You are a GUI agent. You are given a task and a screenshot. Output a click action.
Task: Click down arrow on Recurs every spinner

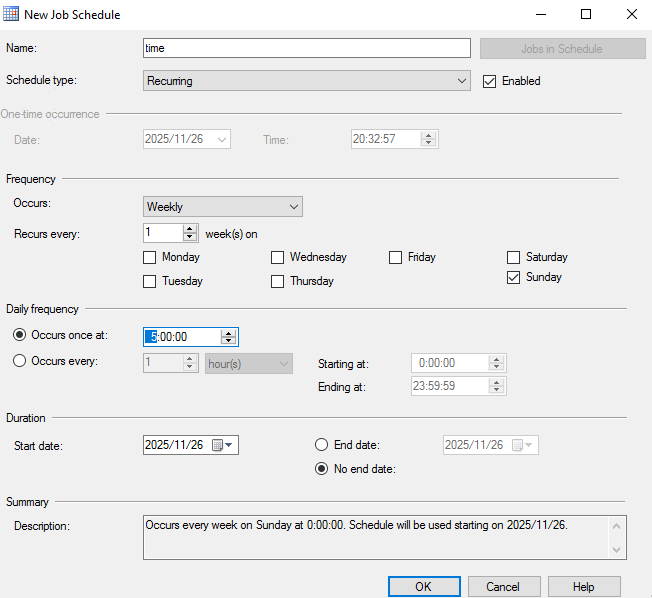[x=190, y=237]
